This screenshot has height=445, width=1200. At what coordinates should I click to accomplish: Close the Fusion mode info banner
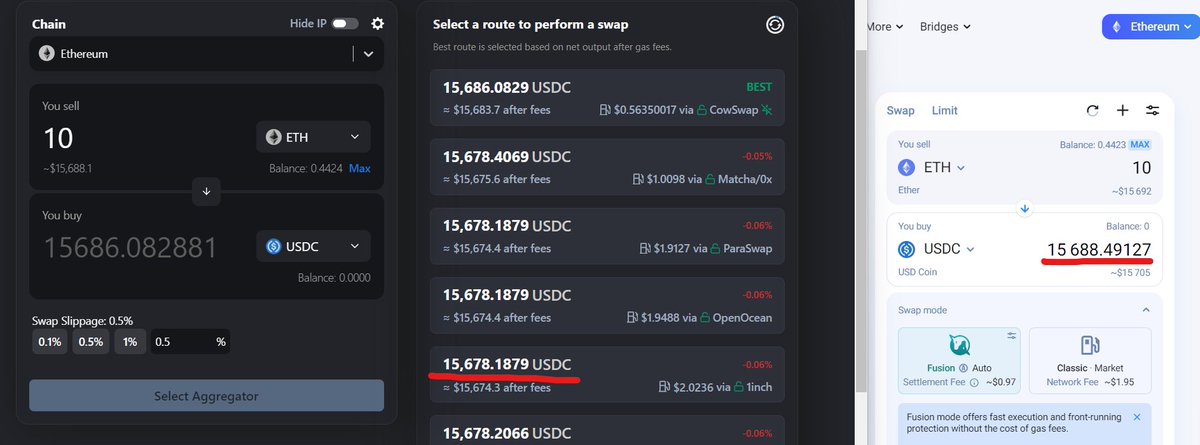click(x=1136, y=417)
